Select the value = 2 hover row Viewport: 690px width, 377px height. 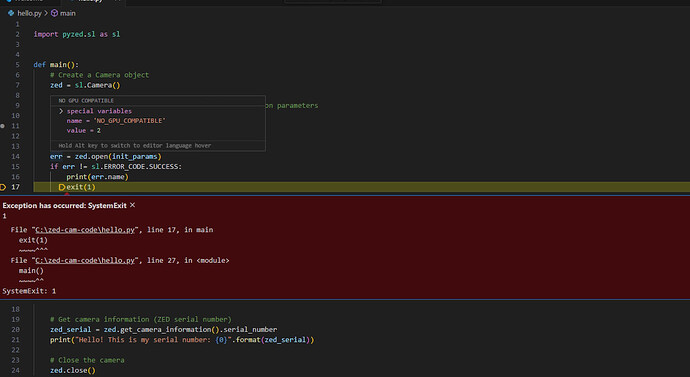(84, 131)
